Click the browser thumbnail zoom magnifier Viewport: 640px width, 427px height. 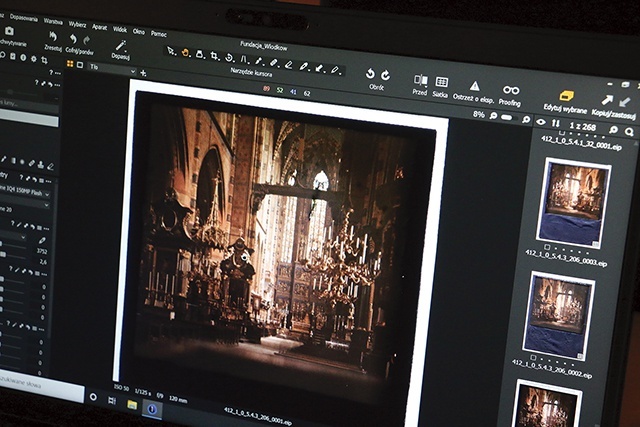pyautogui.click(x=613, y=130)
